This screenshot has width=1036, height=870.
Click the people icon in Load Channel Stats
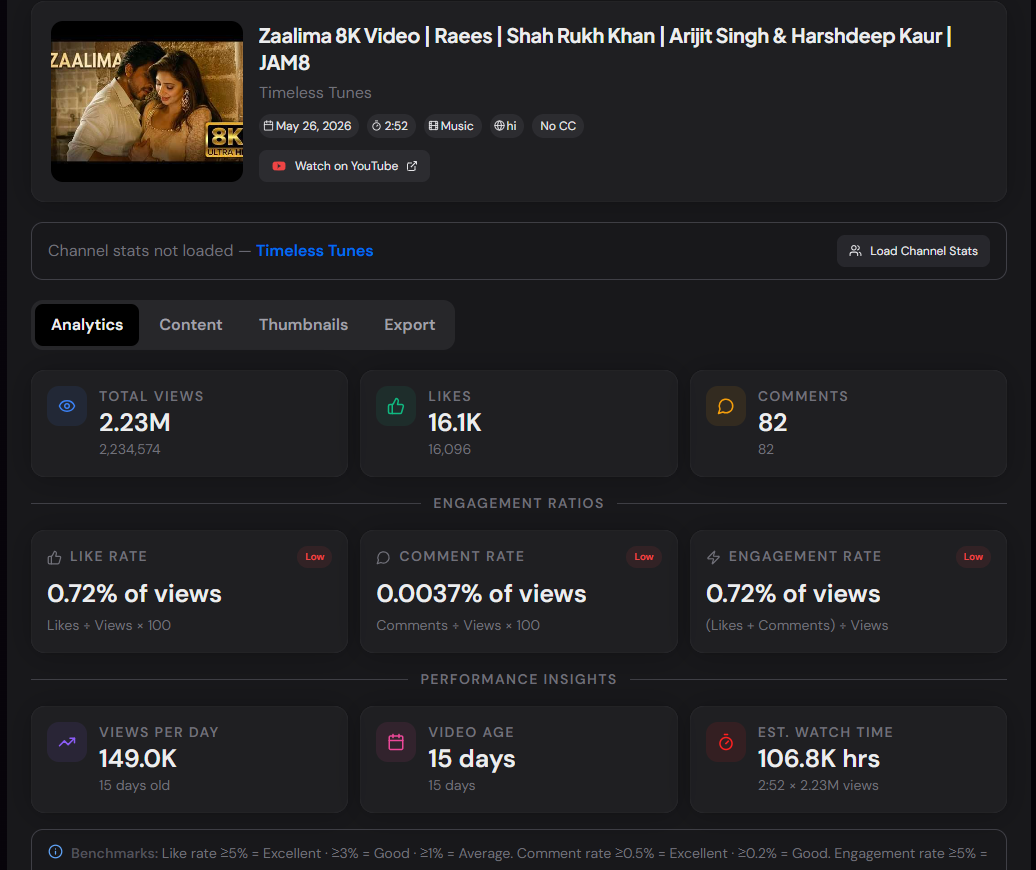(x=855, y=251)
